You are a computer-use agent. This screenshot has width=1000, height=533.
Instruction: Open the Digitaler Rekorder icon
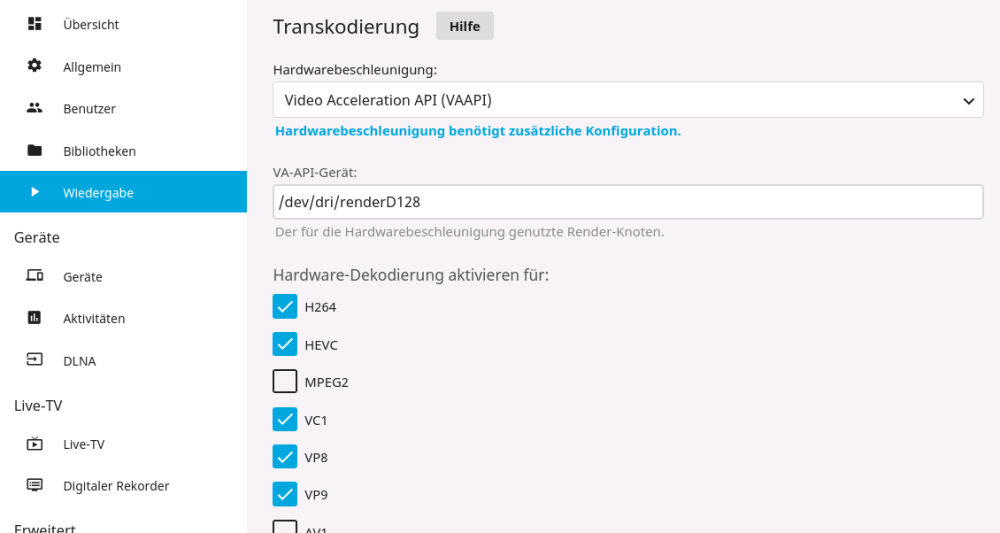(34, 485)
